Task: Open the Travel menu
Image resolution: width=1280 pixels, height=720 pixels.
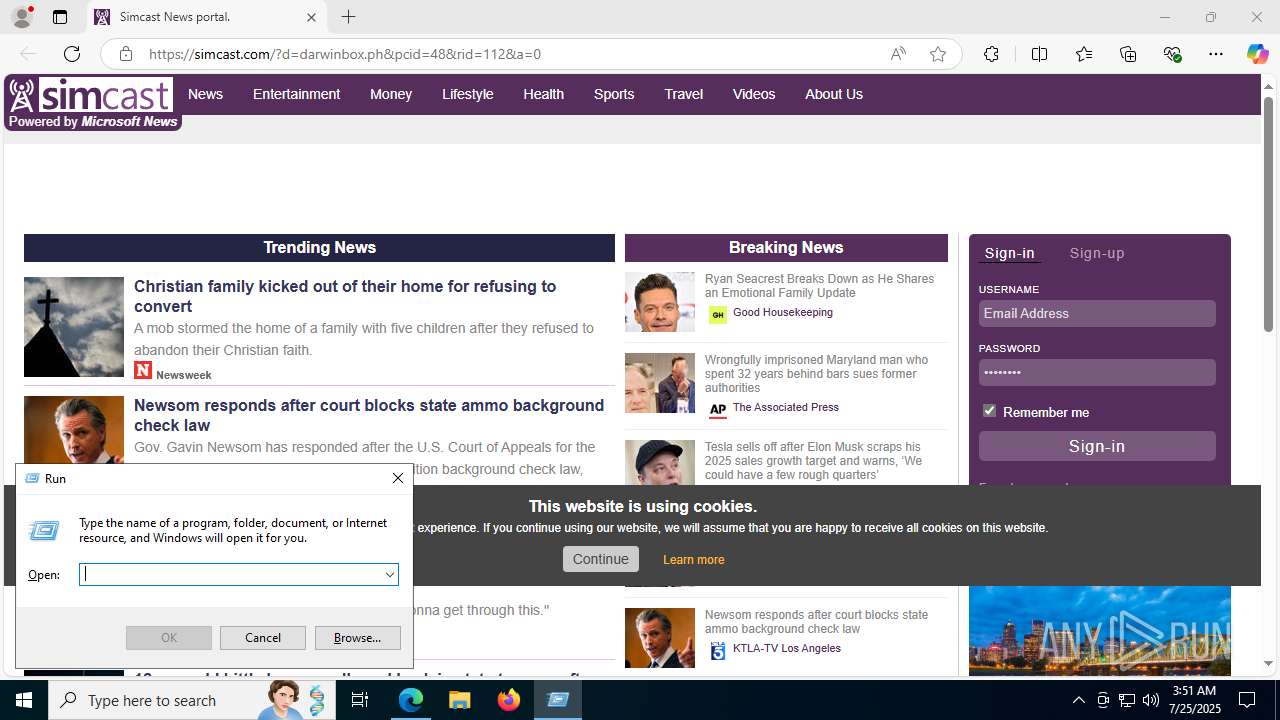Action: tap(683, 94)
